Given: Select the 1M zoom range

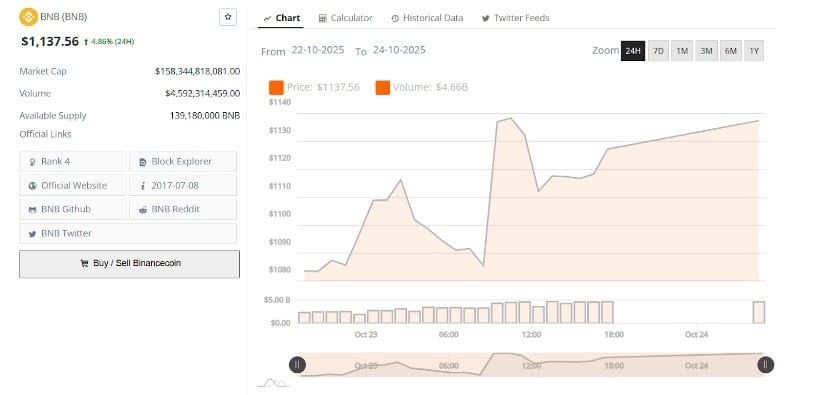Looking at the screenshot, I should (x=682, y=51).
